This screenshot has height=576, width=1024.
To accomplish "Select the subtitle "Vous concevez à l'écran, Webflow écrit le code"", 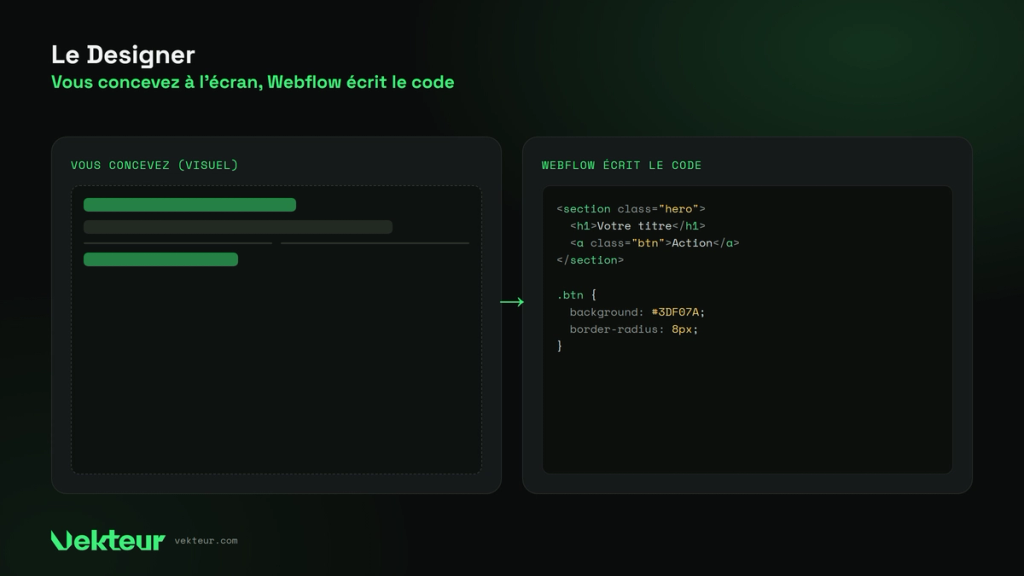I will tap(253, 82).
